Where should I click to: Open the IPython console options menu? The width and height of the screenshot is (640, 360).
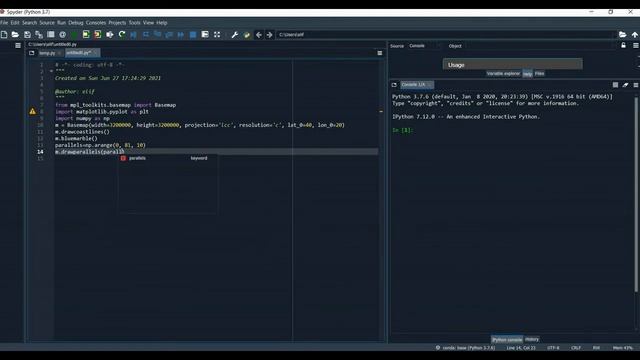pyautogui.click(x=636, y=85)
